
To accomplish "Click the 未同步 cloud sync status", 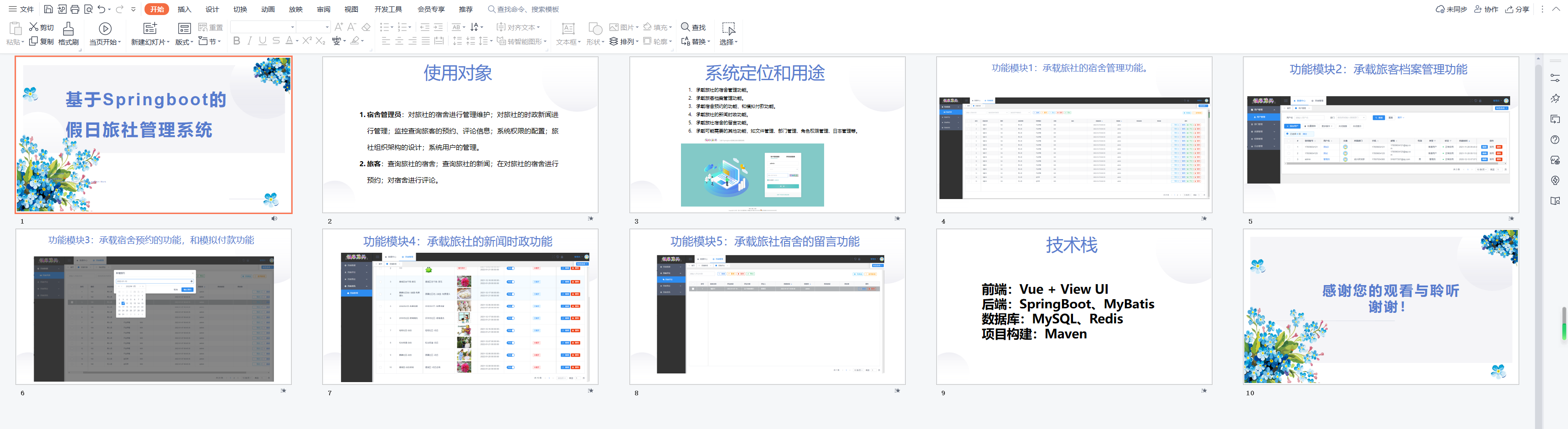I will coord(1451,9).
